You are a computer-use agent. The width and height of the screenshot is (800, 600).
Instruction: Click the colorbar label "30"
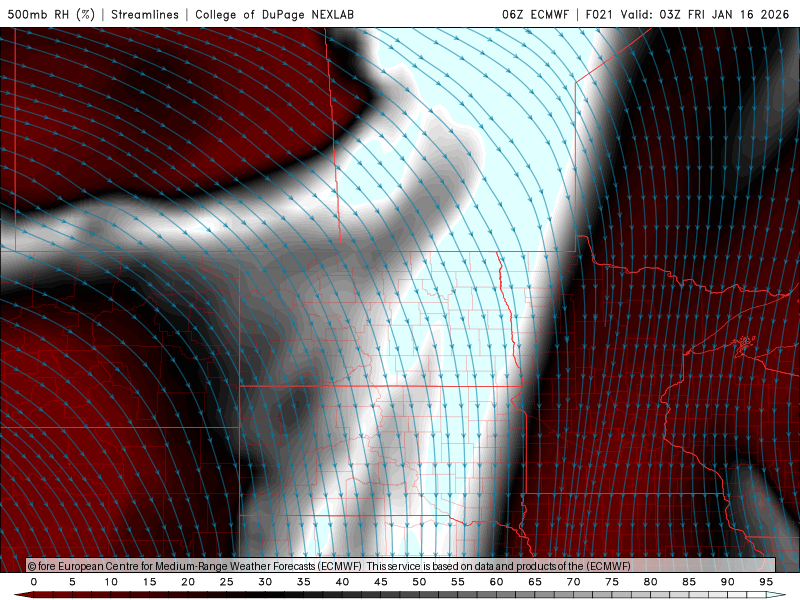(265, 582)
